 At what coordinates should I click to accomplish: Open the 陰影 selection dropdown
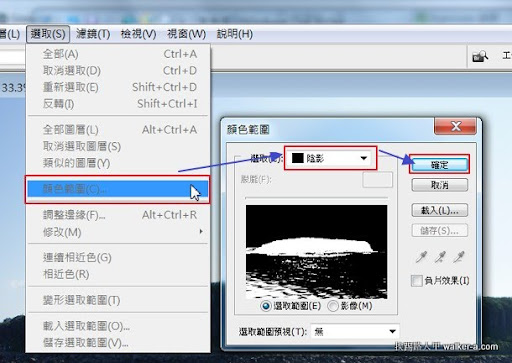point(330,158)
